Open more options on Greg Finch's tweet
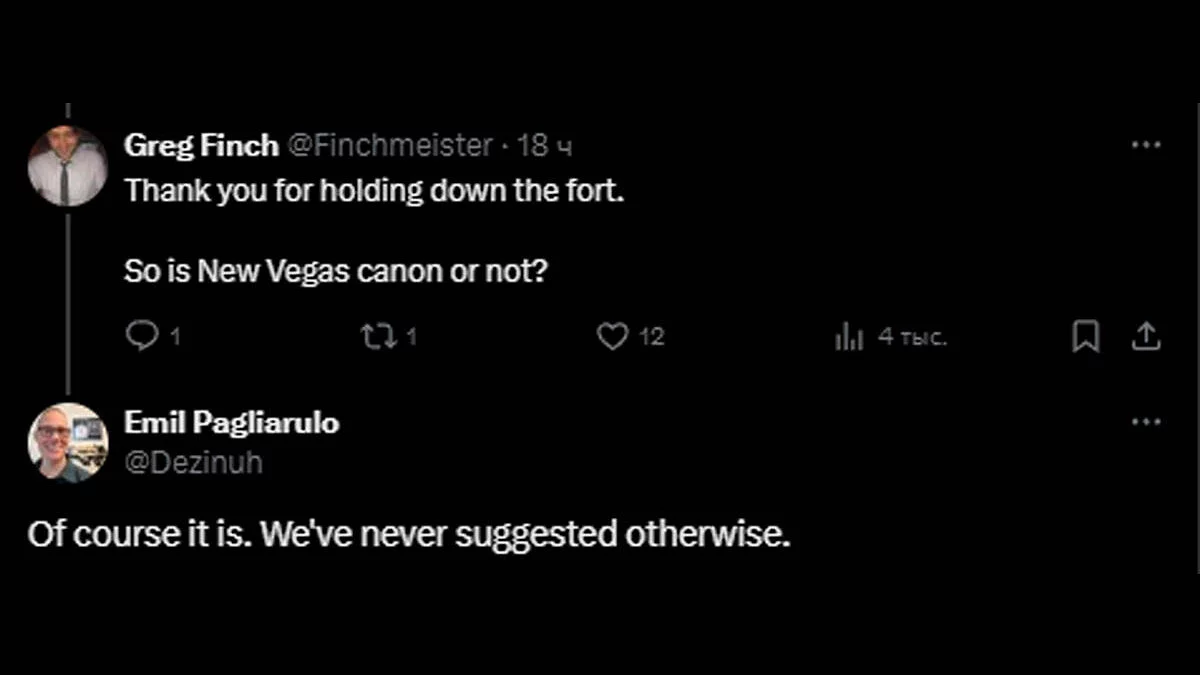1200x675 pixels. 1145,145
